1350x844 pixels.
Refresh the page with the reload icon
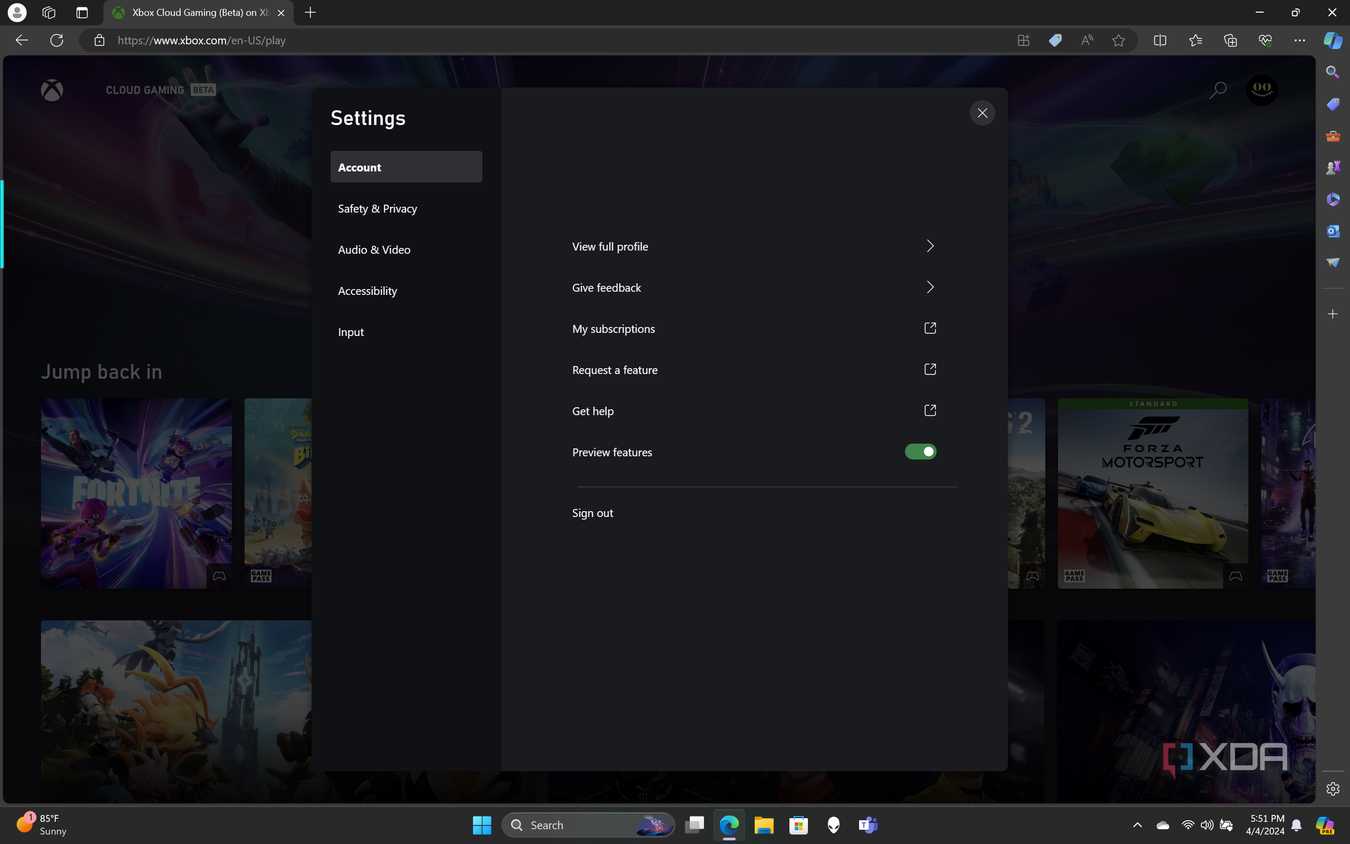[x=57, y=40]
